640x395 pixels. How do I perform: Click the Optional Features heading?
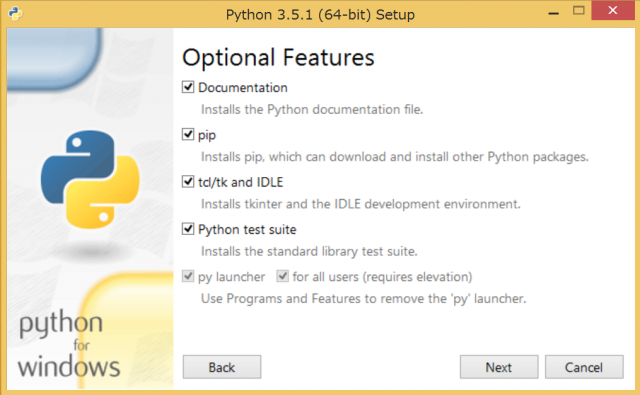[278, 57]
